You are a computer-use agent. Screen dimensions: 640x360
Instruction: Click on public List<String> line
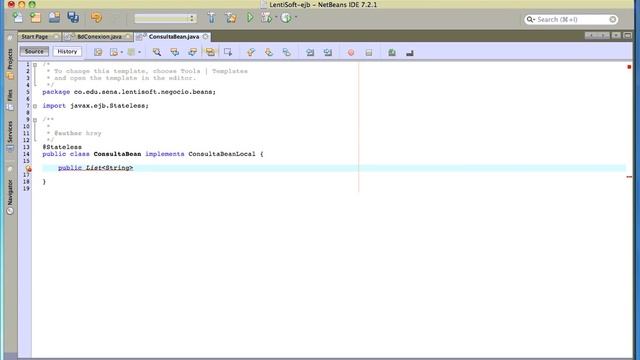96,168
